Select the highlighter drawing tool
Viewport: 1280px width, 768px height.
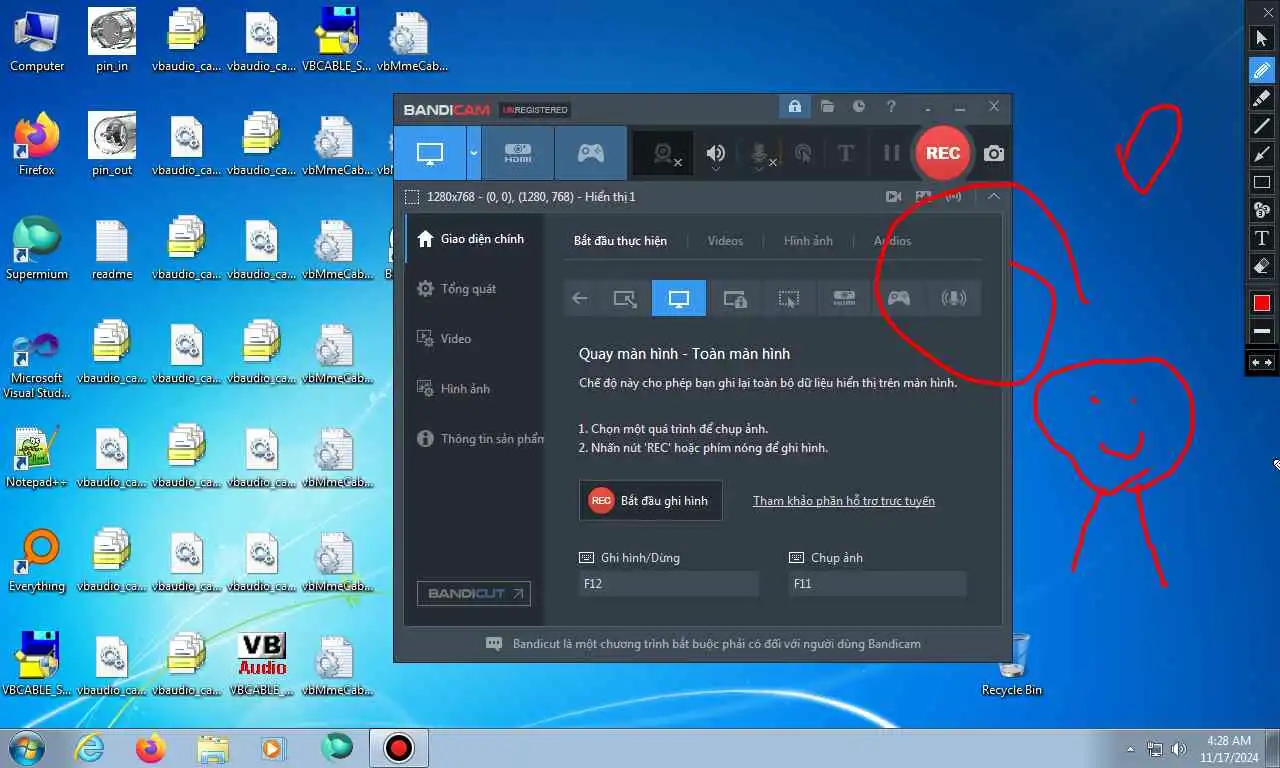point(1262,98)
